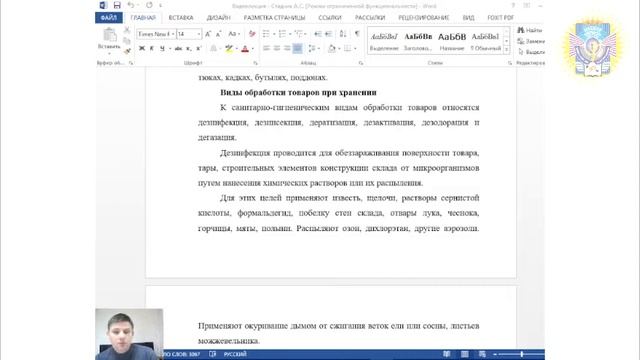Click РУССКИЙ language indicator in status bar
Image resolution: width=640 pixels, height=360 pixels.
(235, 354)
